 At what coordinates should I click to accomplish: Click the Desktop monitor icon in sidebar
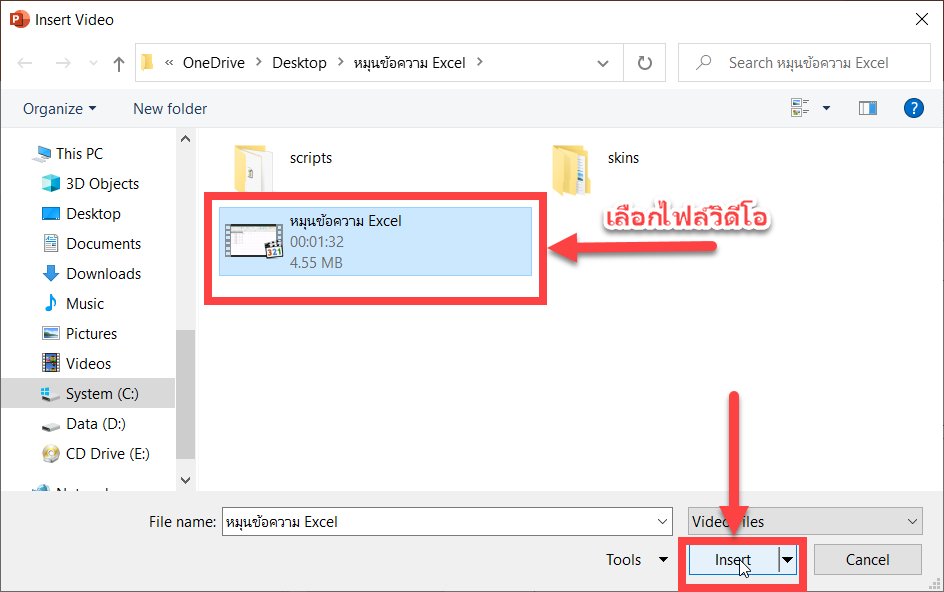[x=51, y=214]
